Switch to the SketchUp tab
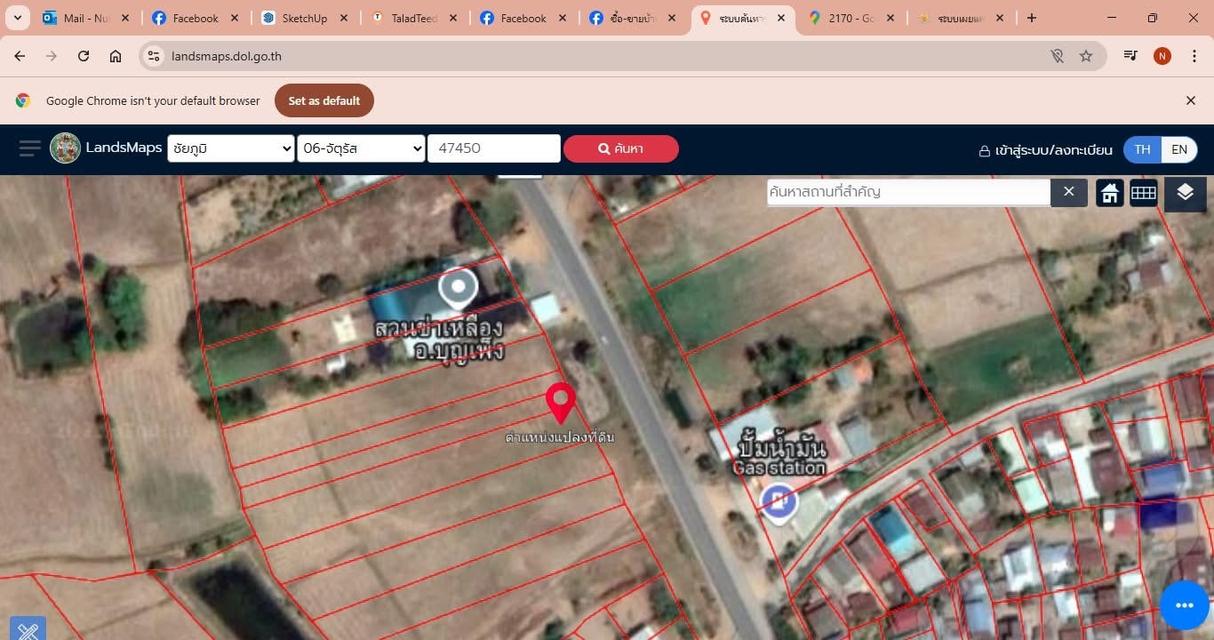1214x640 pixels. pyautogui.click(x=304, y=18)
